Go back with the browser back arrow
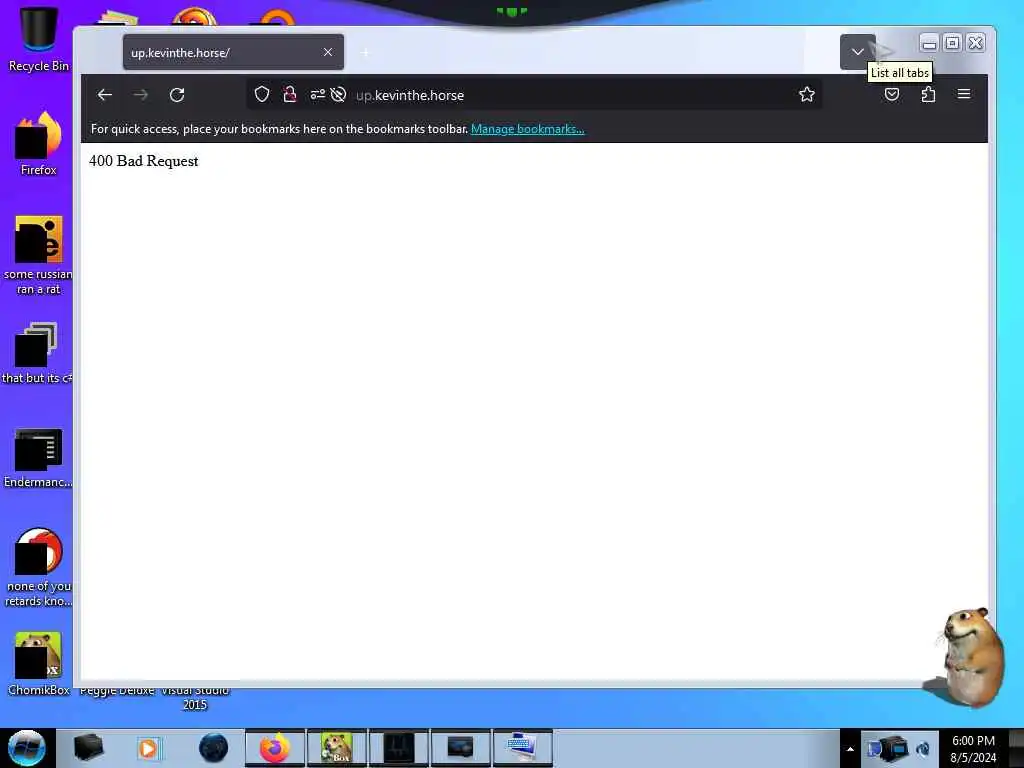Image resolution: width=1024 pixels, height=768 pixels. coord(104,95)
